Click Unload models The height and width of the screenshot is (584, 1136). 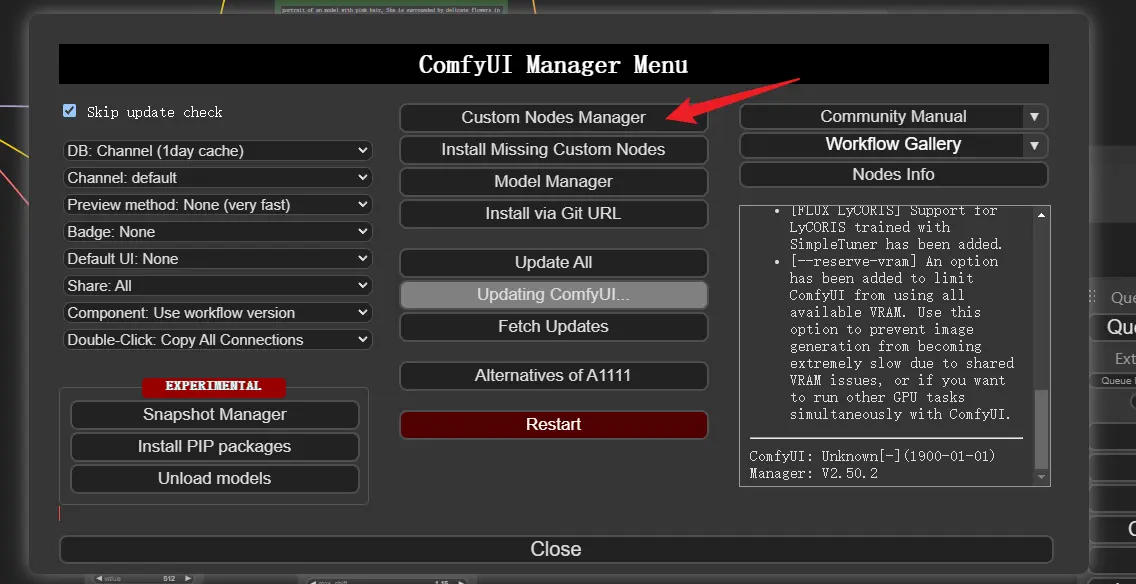[x=214, y=478]
